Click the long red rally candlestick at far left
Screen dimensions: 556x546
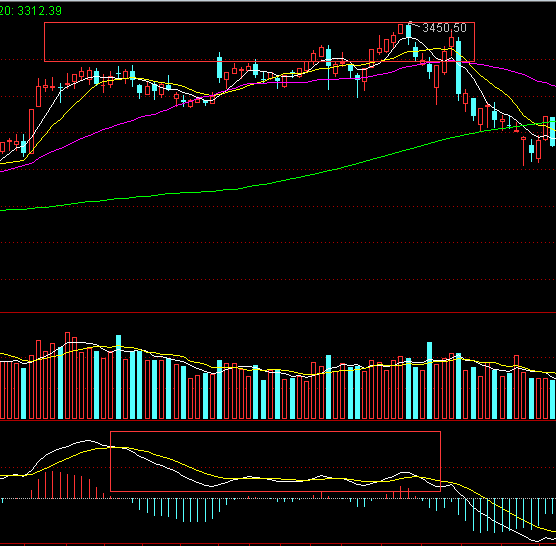coord(31,131)
